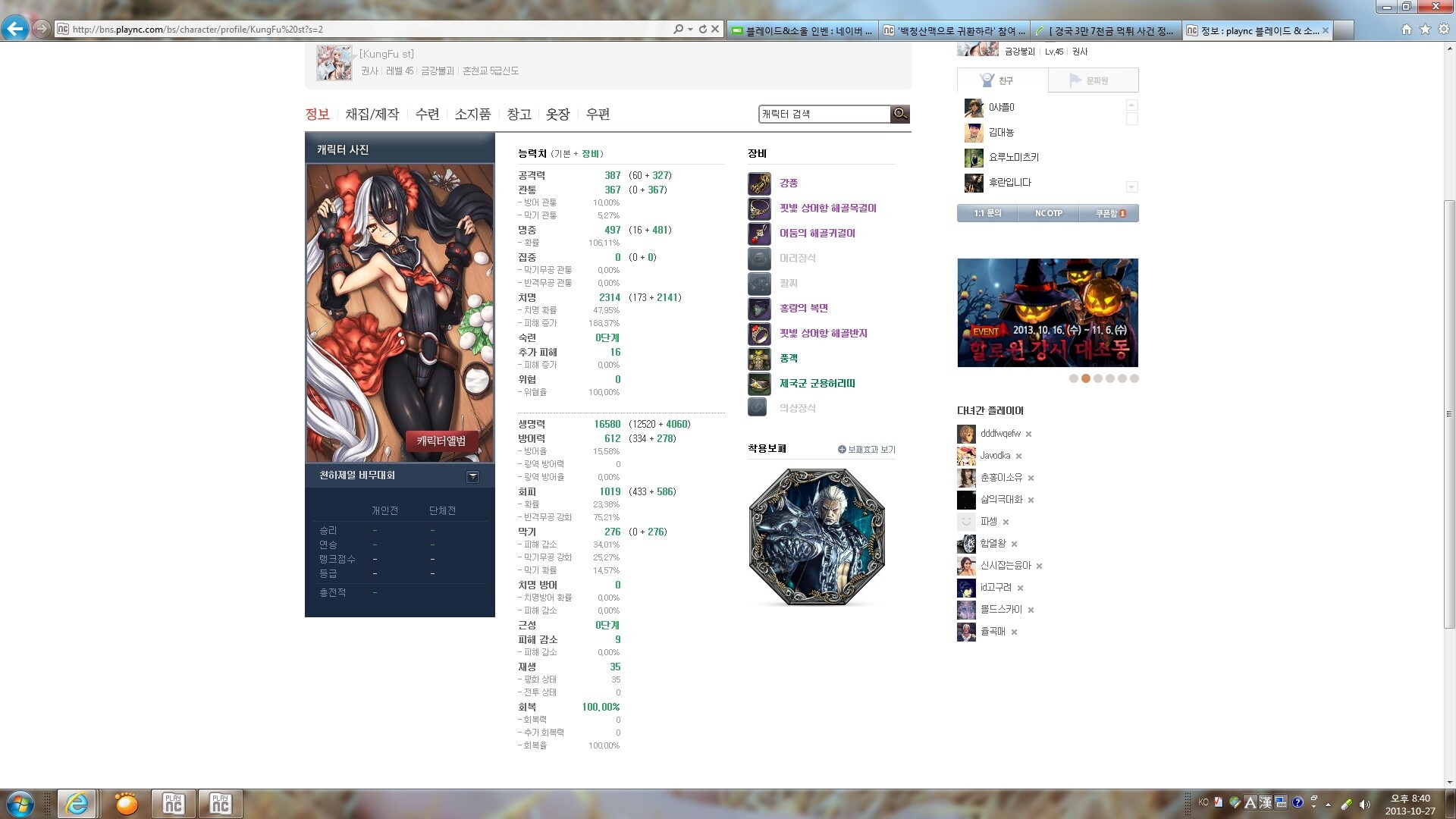Open the favorites star icon

[x=1425, y=29]
